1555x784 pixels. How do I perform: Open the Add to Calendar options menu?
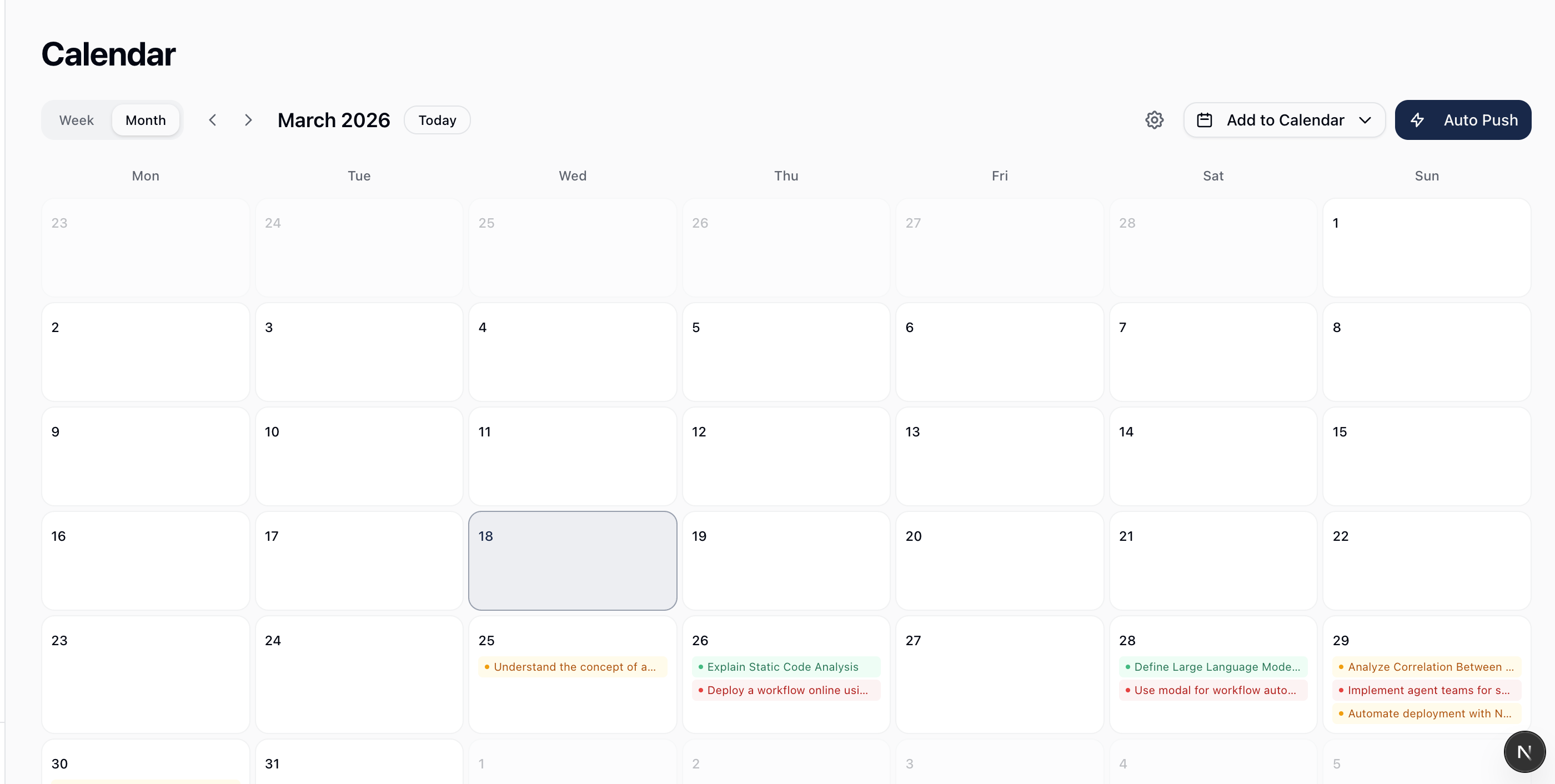(1285, 119)
